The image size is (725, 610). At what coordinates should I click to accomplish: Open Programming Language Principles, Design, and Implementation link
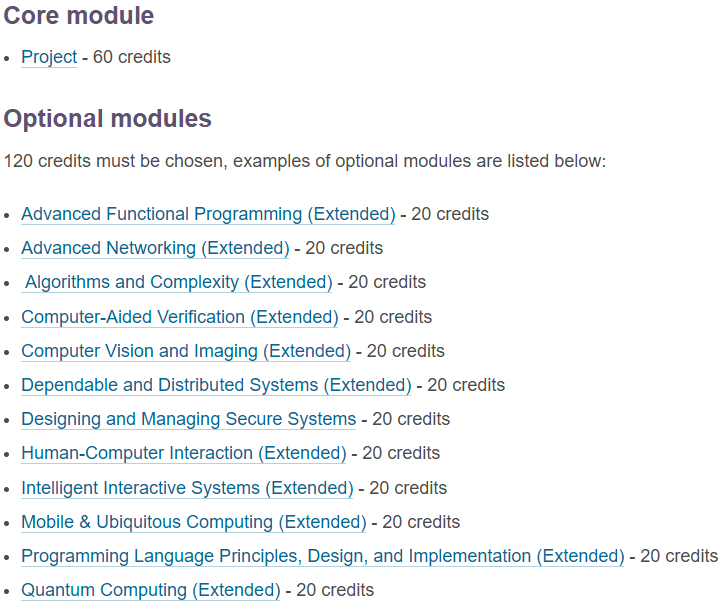323,556
